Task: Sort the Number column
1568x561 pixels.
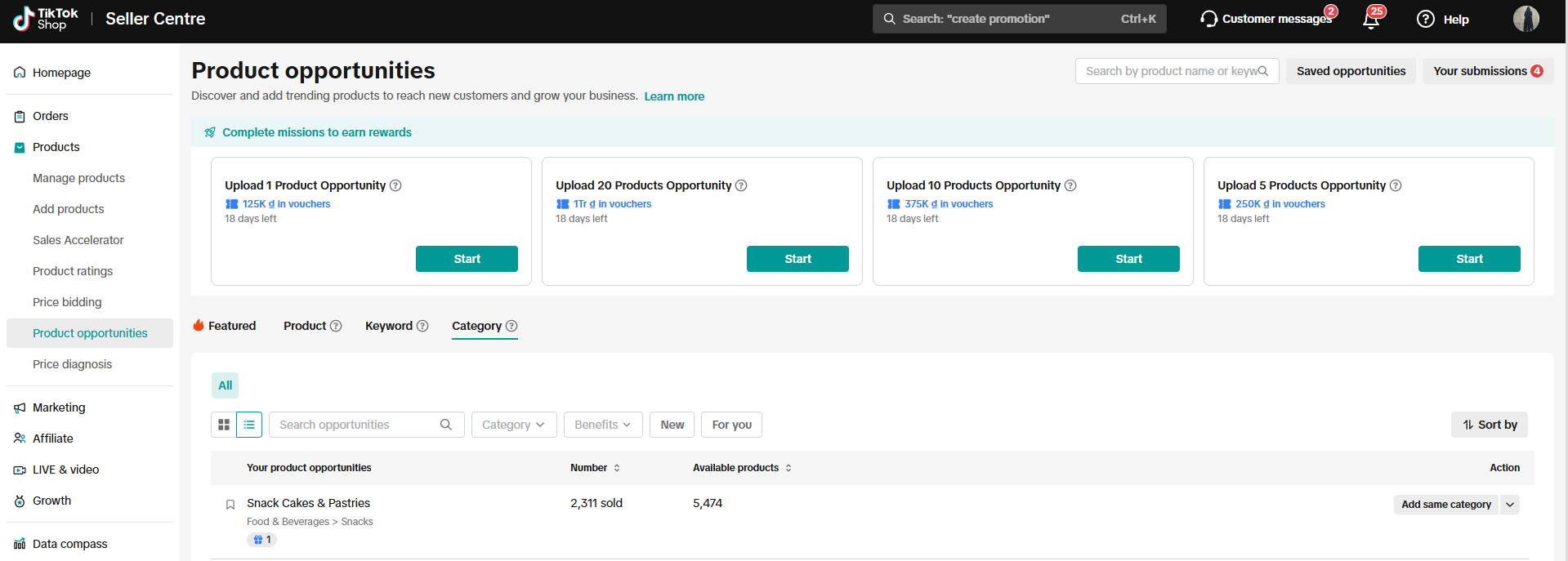Action: pyautogui.click(x=616, y=468)
